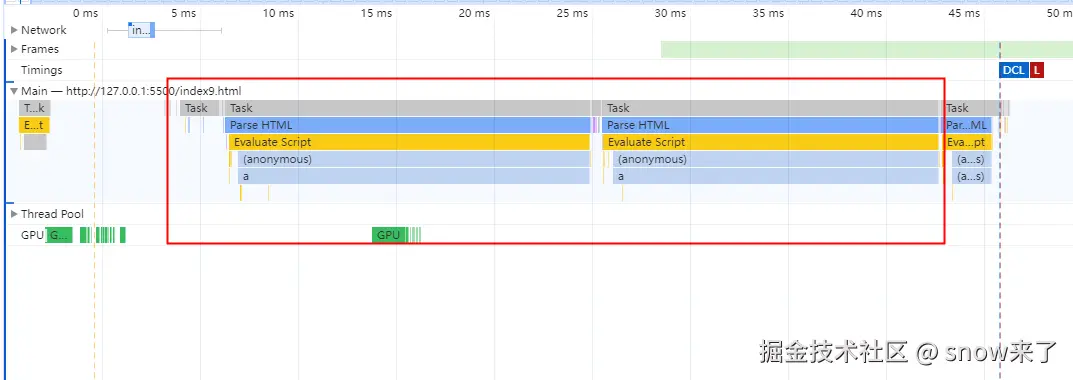Select the upper '(a...s)' bar
The image size is (1073, 380).
point(971,160)
